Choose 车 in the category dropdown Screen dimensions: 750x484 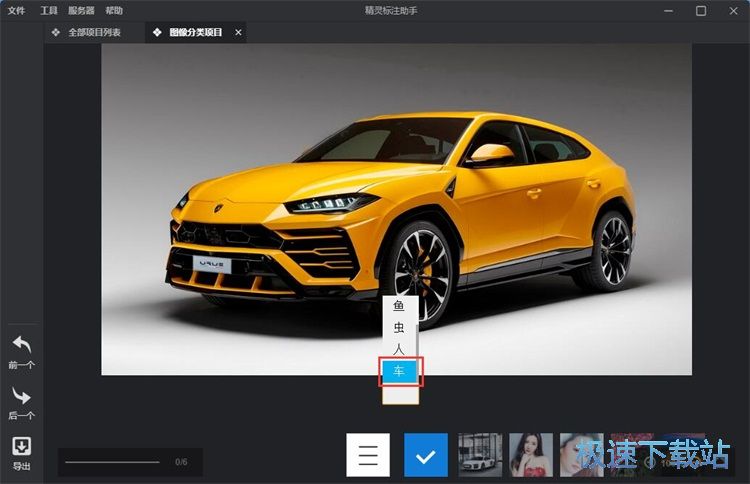pos(400,371)
